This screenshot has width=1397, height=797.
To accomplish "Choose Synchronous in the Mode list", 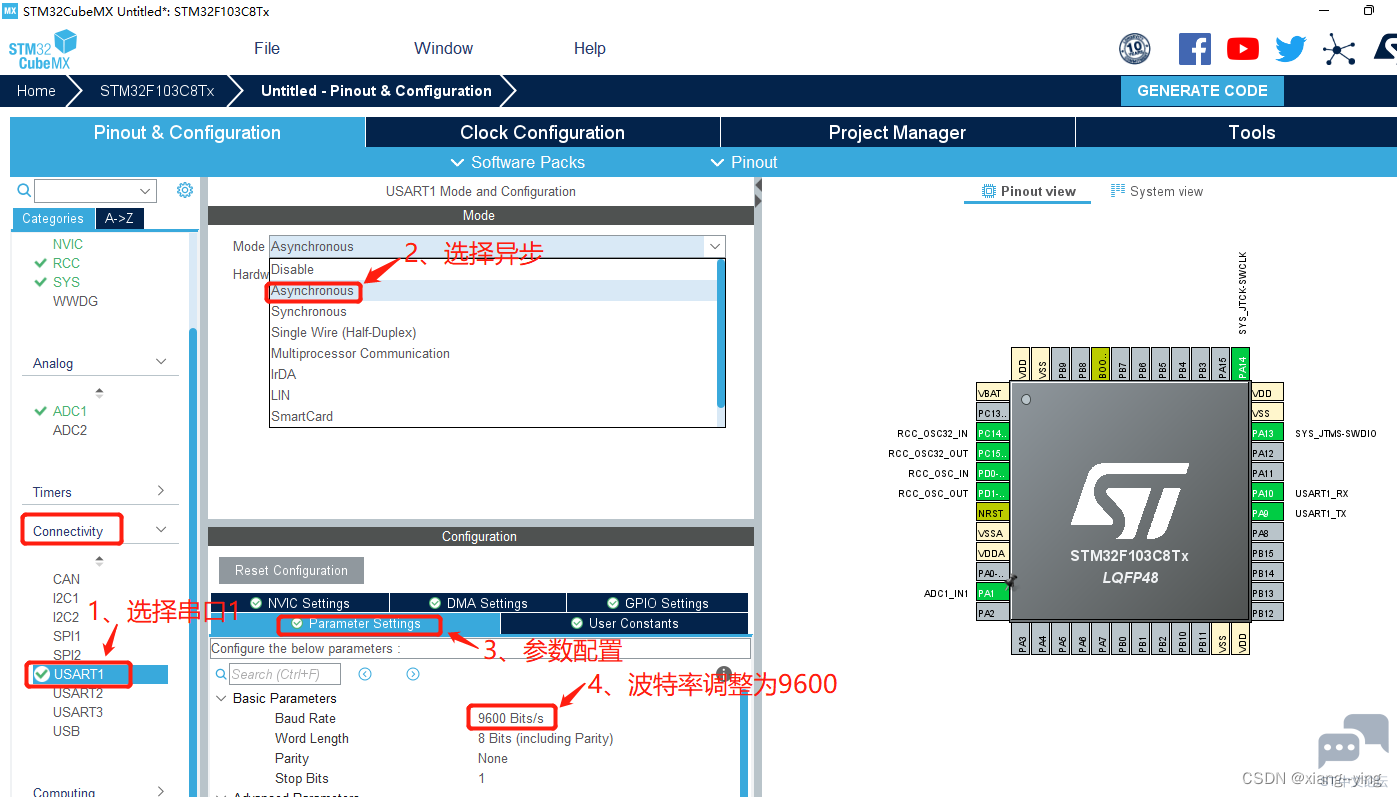I will tap(493, 312).
